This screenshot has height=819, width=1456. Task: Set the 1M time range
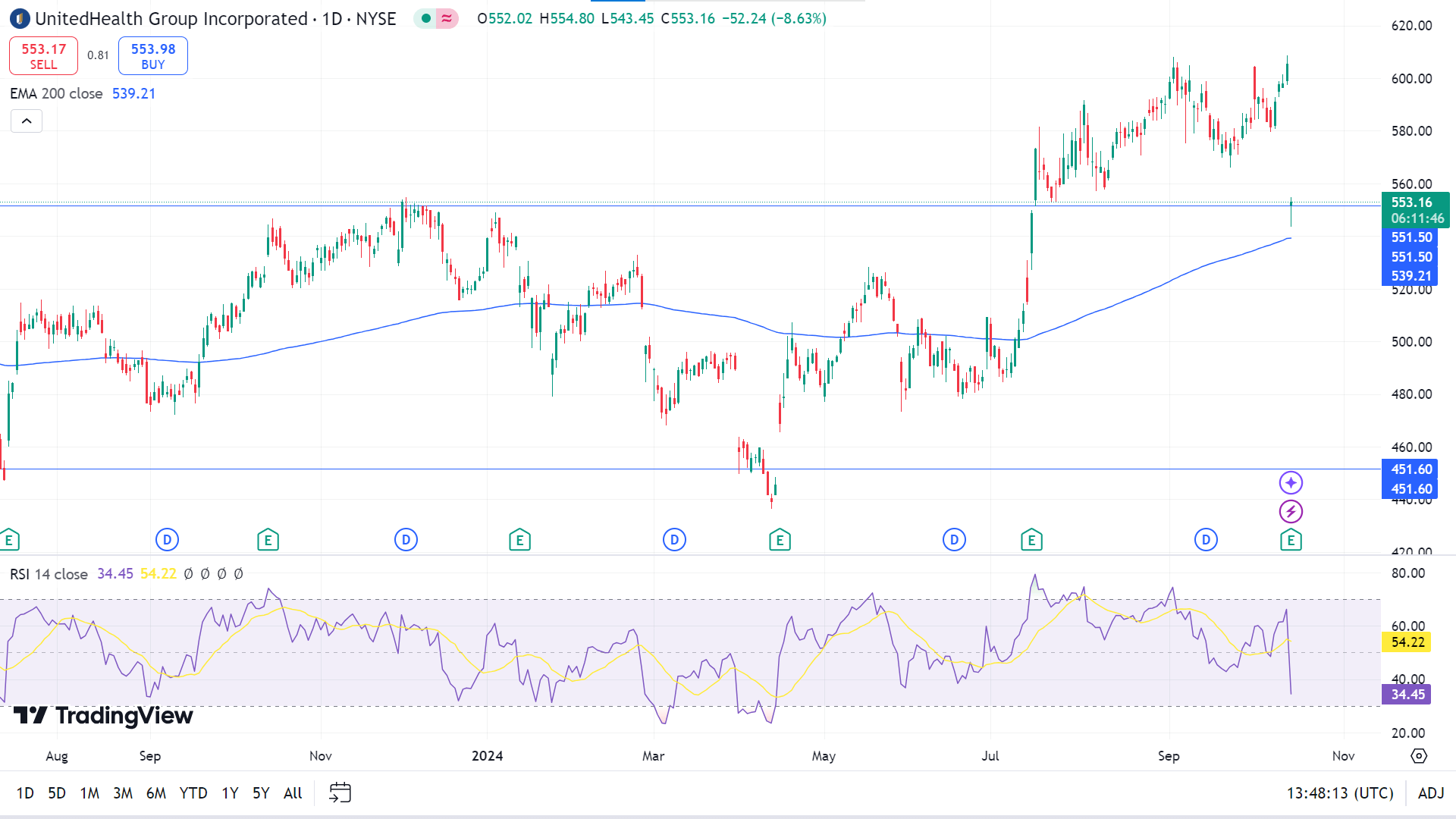[89, 793]
